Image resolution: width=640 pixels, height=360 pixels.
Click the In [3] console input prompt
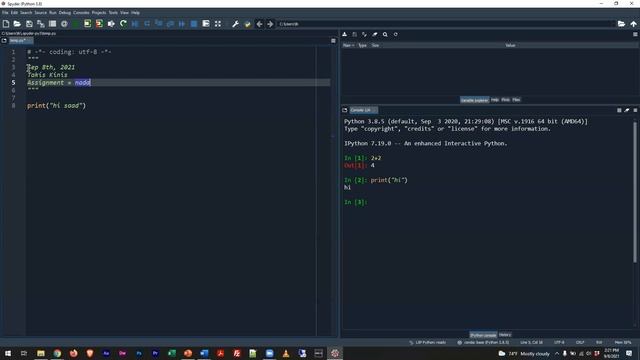click(x=356, y=202)
